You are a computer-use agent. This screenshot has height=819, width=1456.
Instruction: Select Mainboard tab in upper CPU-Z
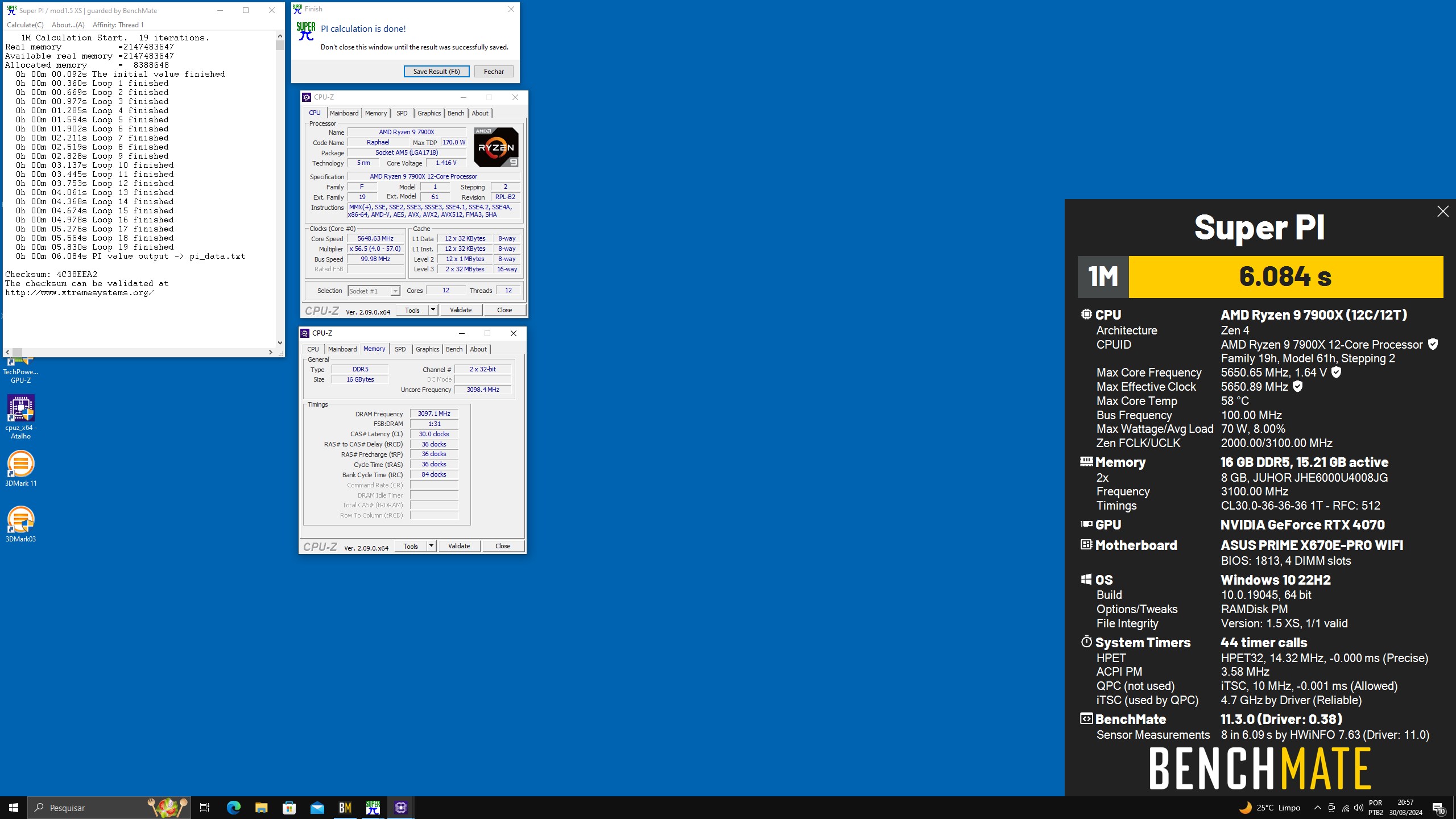pos(344,113)
